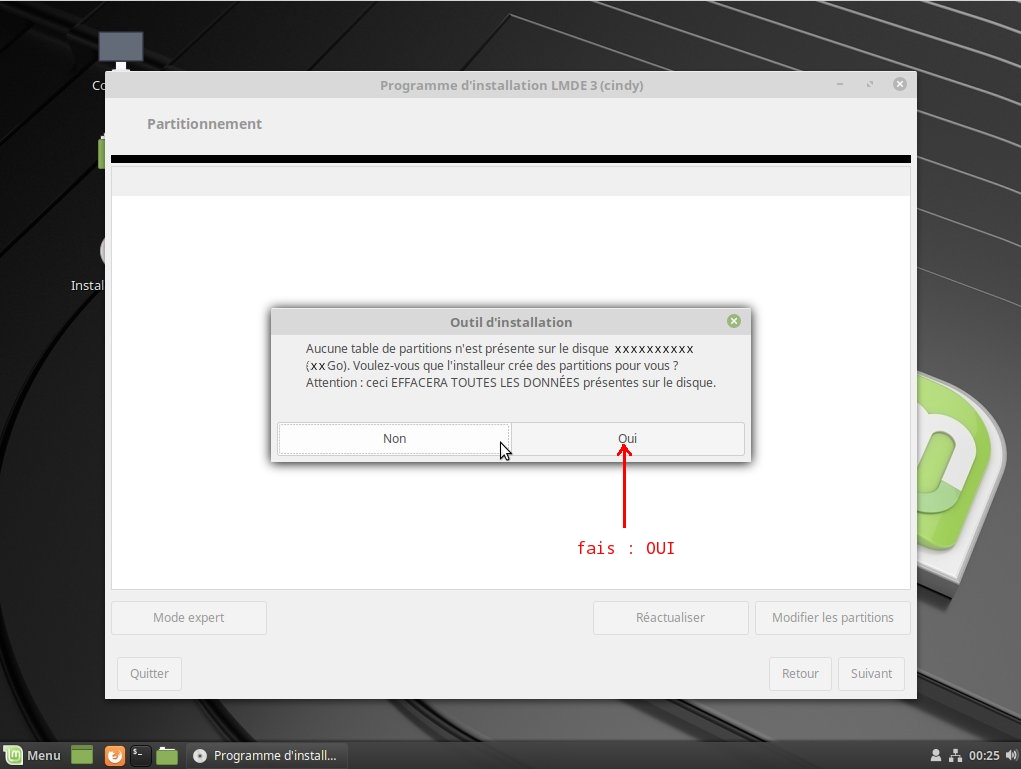
Task: Open the network connections tray icon
Action: pos(955,755)
